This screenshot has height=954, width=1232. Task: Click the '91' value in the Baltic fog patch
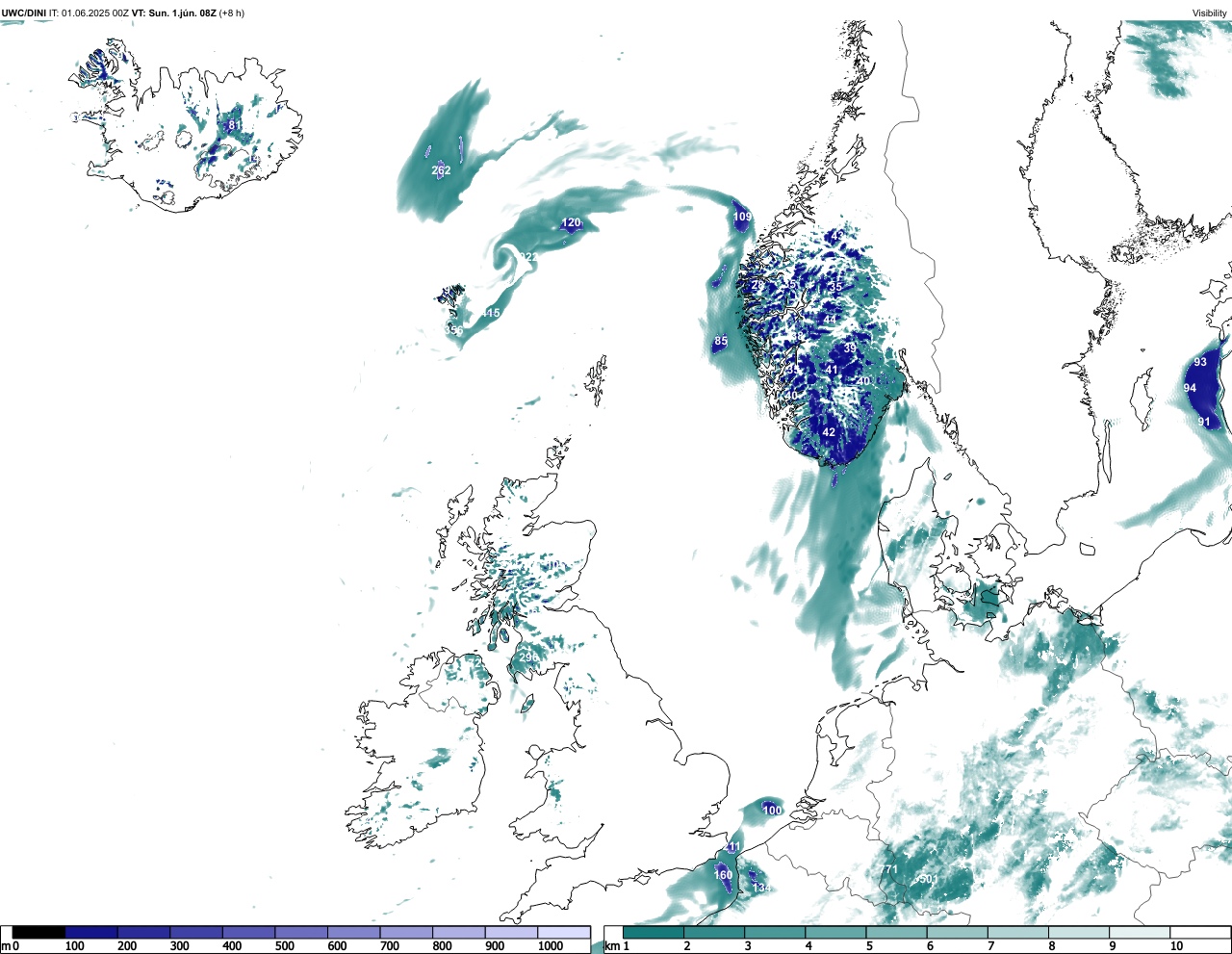click(x=1204, y=422)
